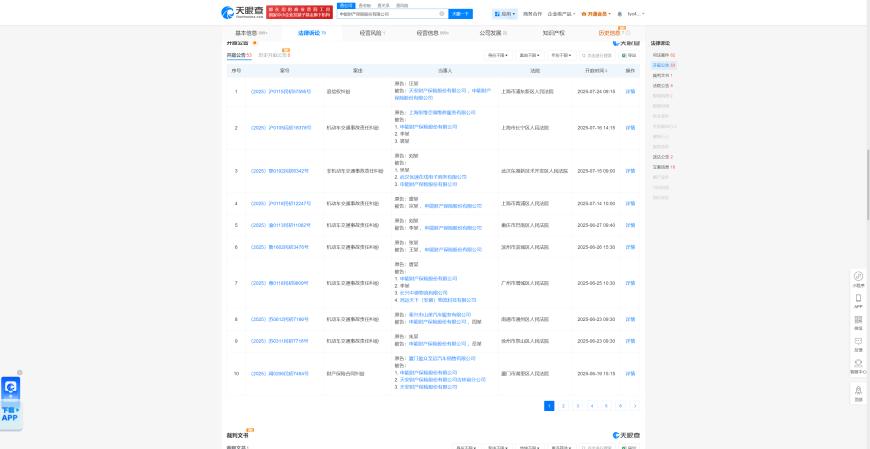
Task: Click 上海市浦东新区人民法院 cell in row 1
Action: (527, 91)
